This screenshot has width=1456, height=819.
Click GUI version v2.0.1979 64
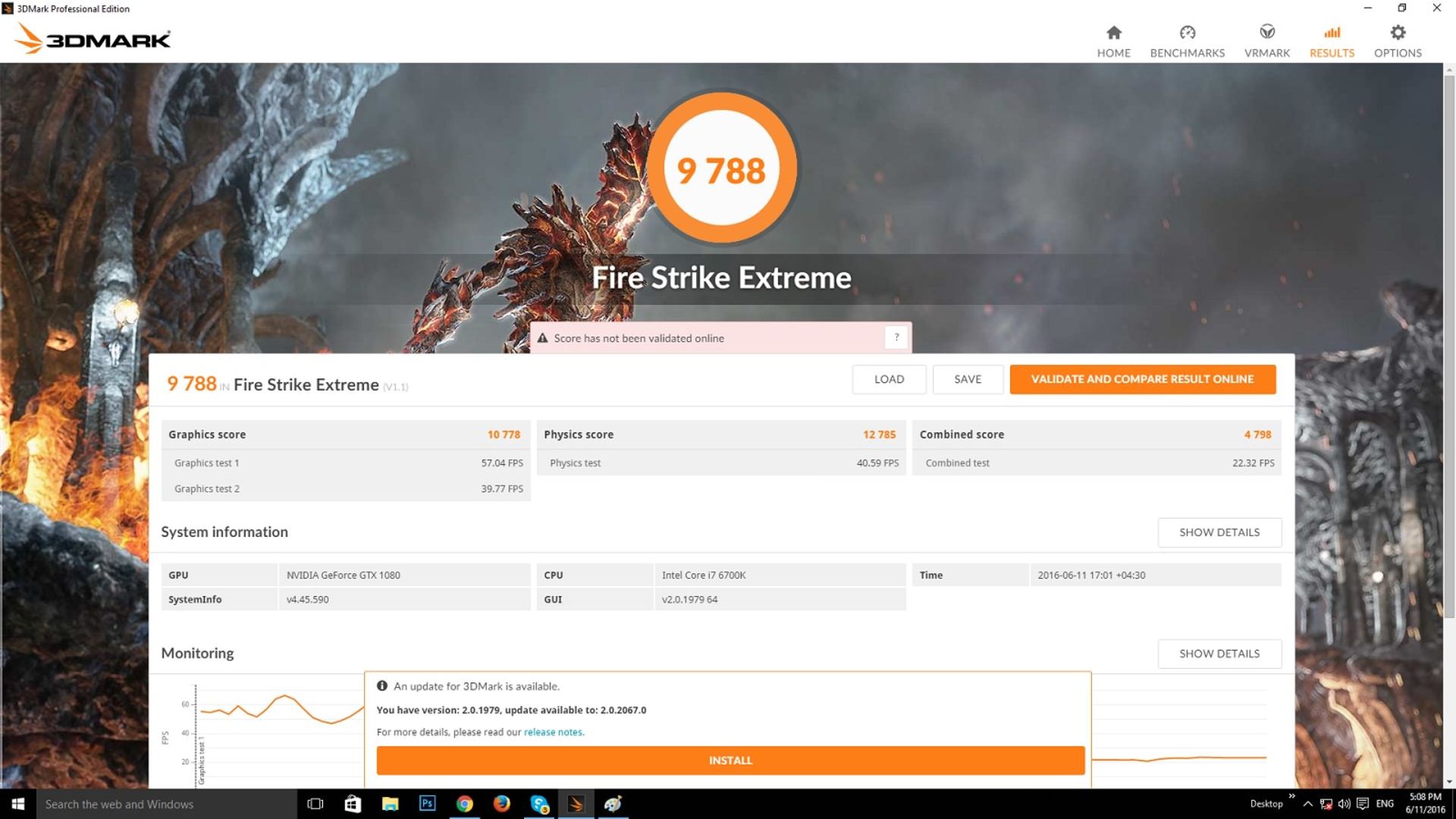(x=689, y=599)
